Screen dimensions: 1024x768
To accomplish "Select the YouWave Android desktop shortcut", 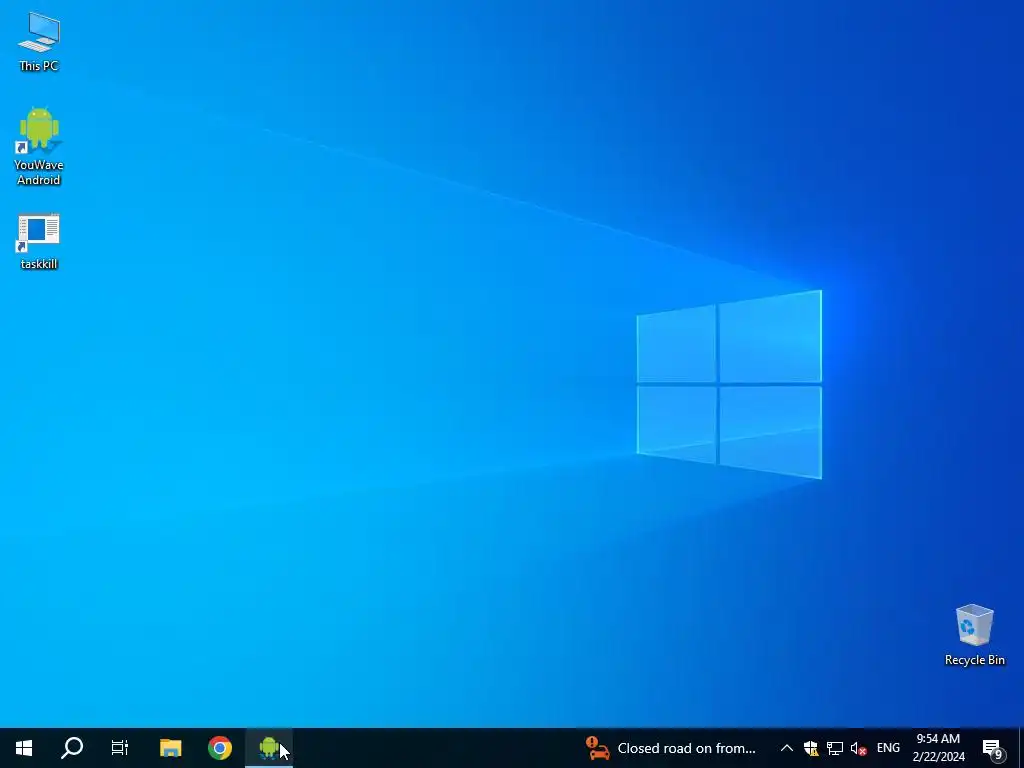I will coord(39,146).
